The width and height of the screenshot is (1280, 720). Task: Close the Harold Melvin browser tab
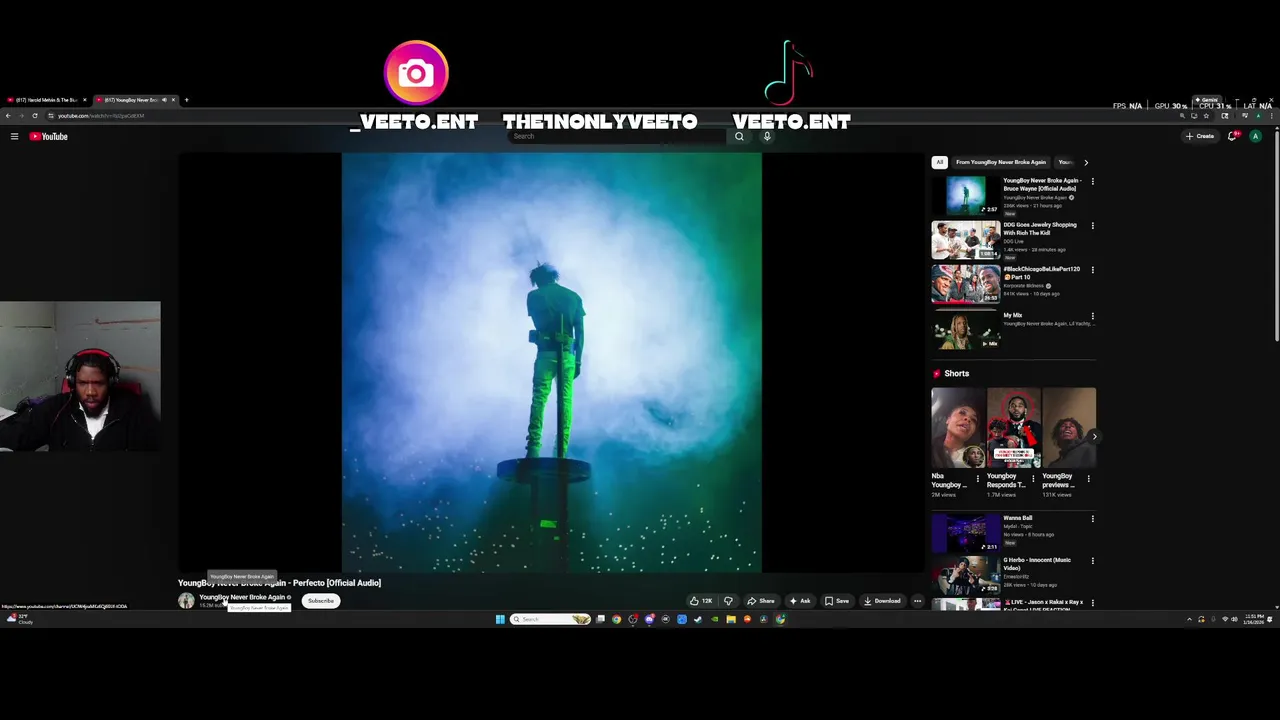[x=85, y=100]
